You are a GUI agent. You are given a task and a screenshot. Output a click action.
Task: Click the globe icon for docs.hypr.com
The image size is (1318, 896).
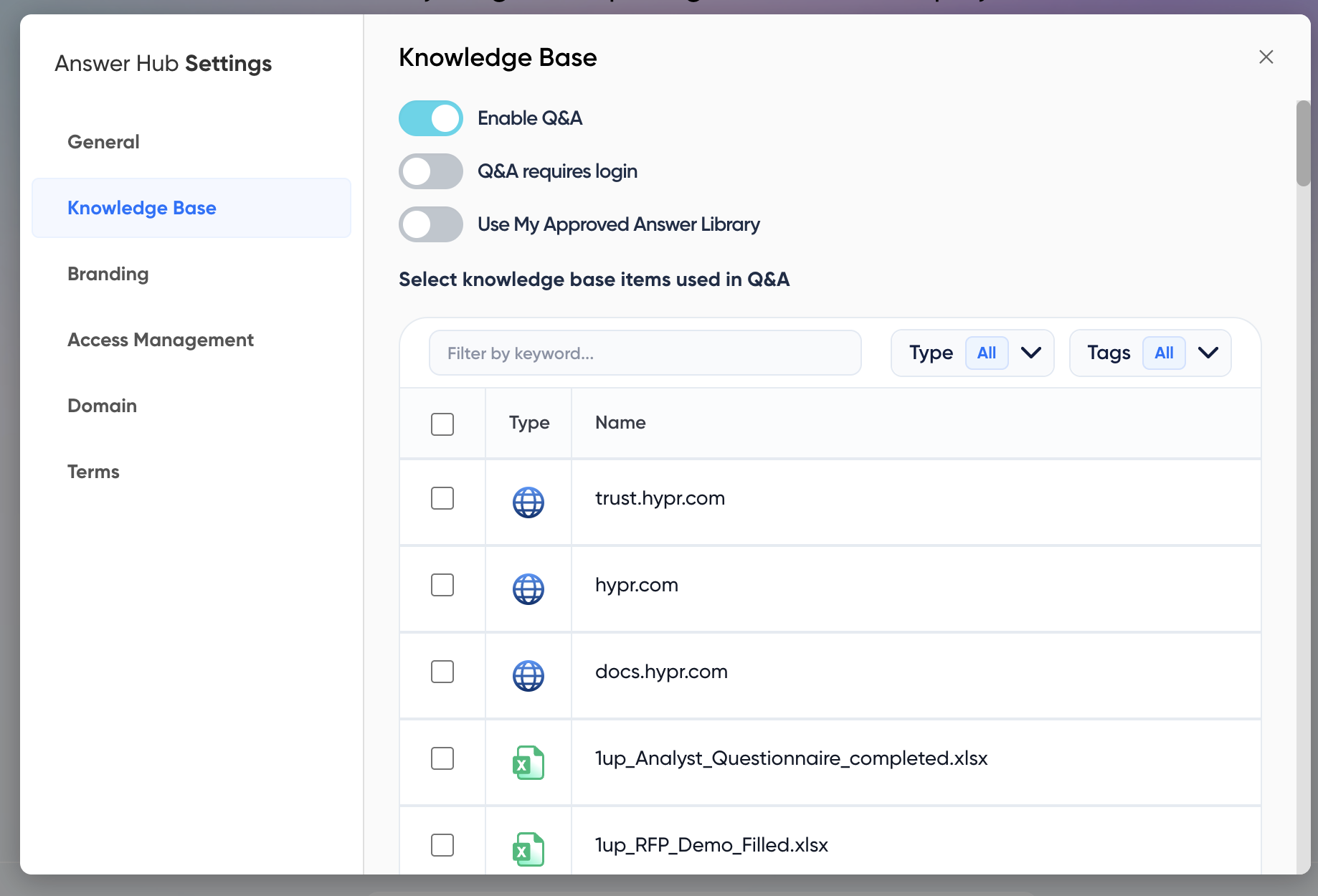[528, 675]
